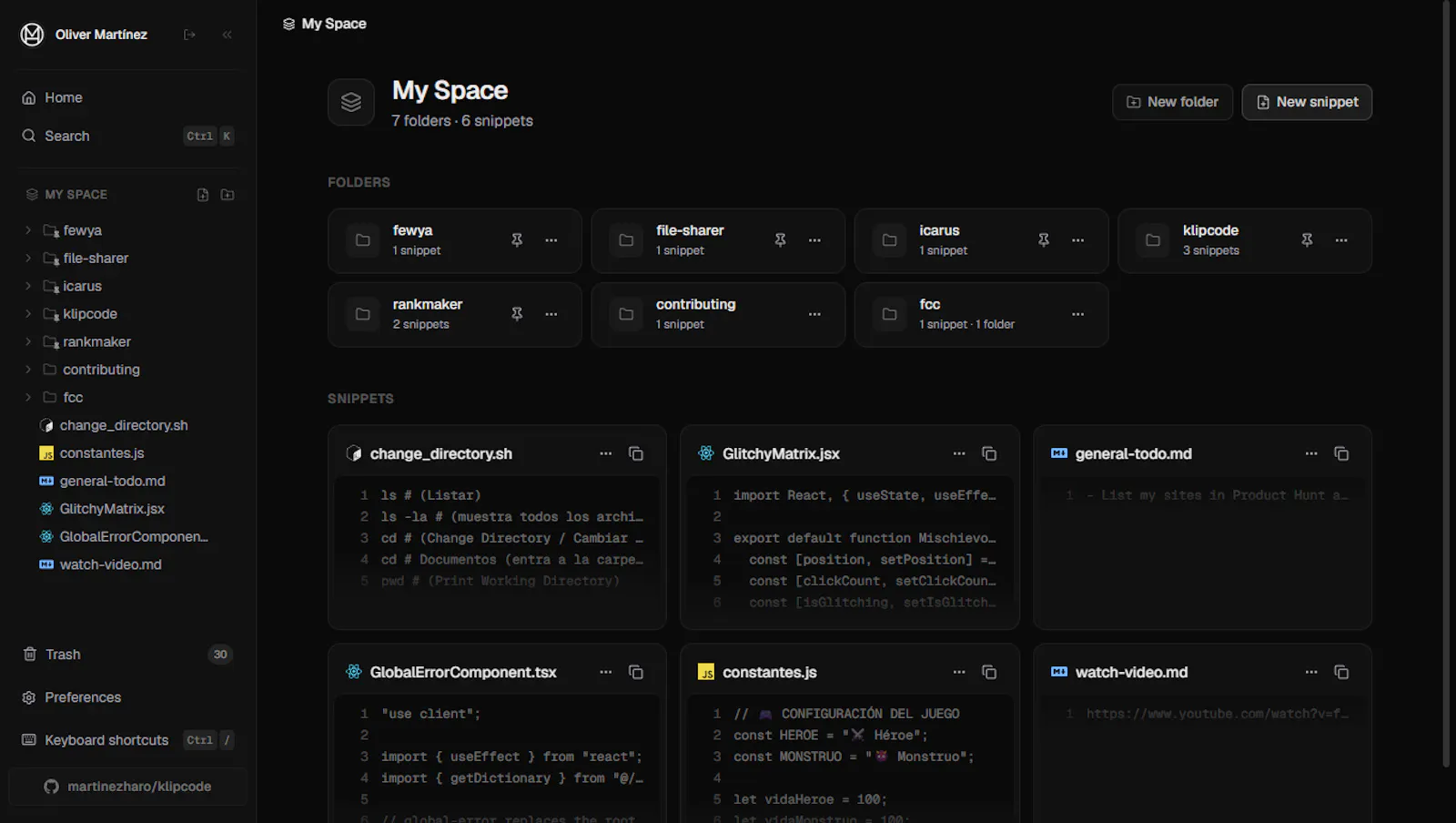
Task: Click My Space breadcrumb at top
Action: (325, 24)
